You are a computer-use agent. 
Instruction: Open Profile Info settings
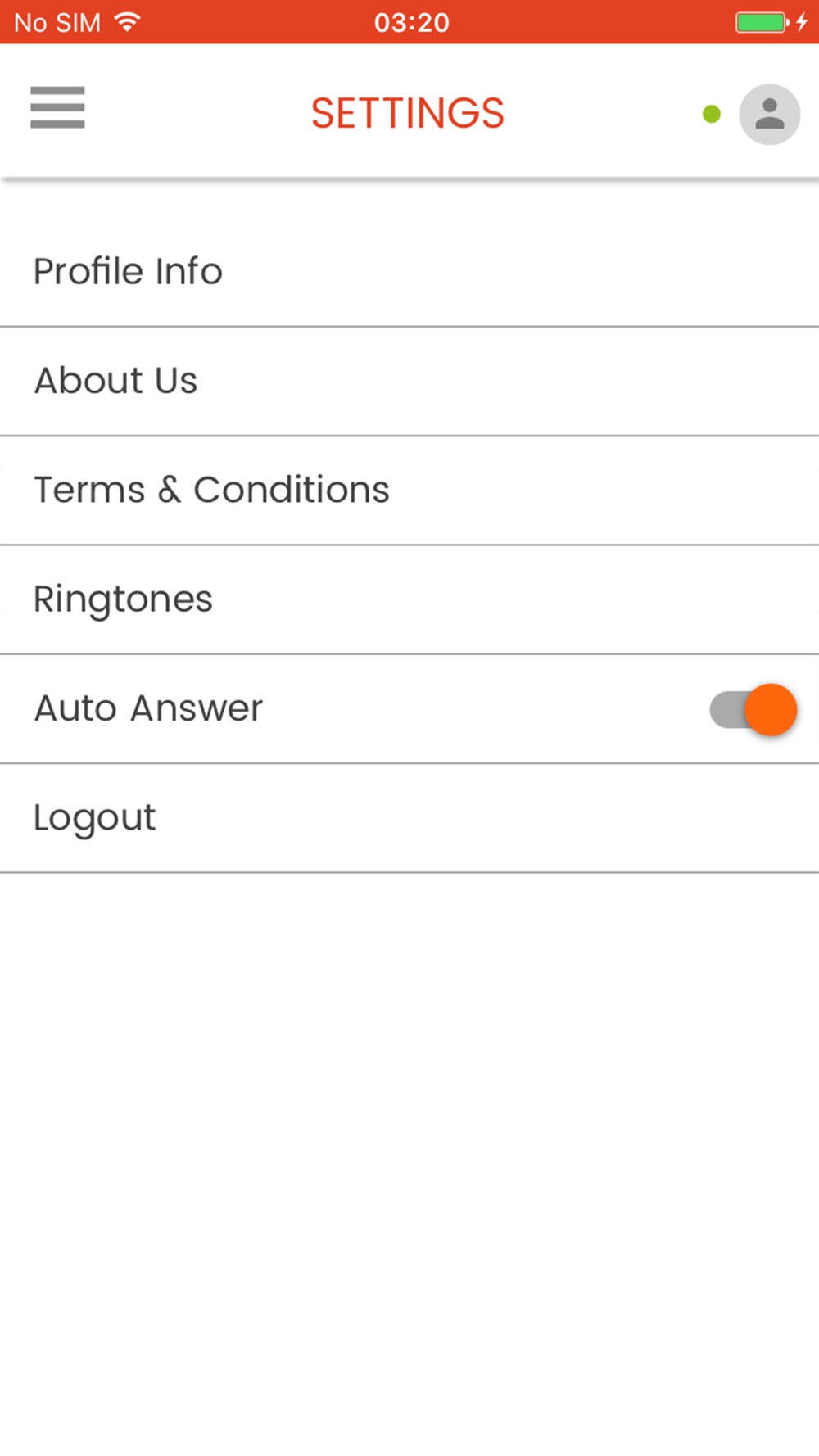click(409, 272)
